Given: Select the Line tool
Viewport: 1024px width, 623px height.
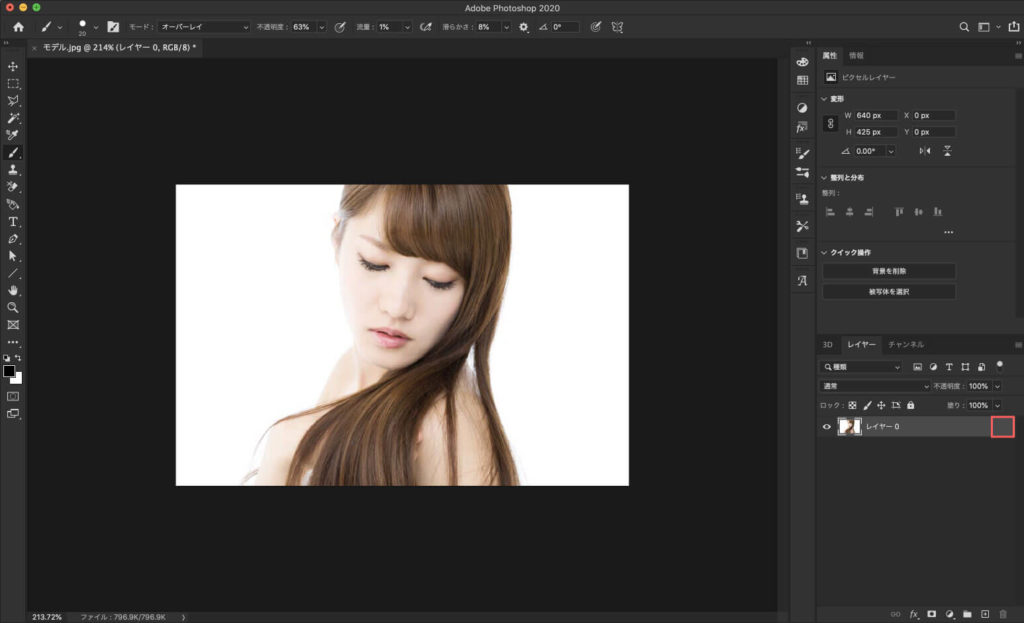Looking at the screenshot, I should coord(13,273).
